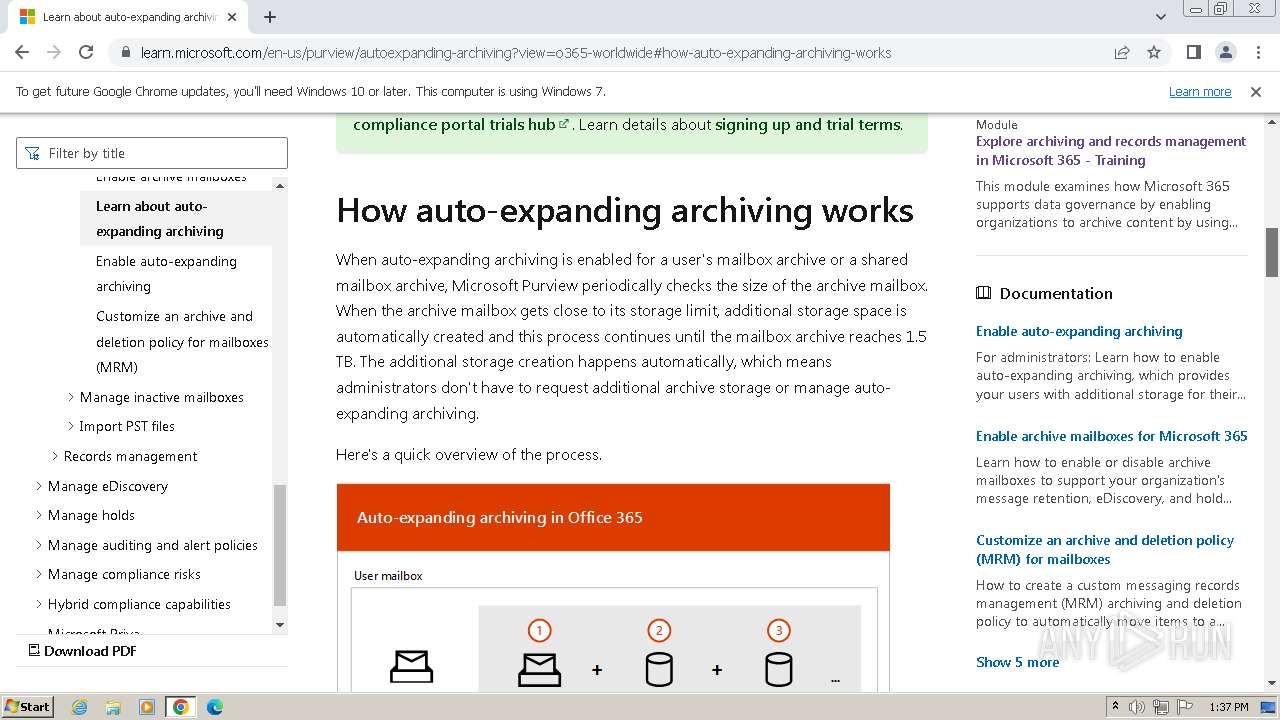The image size is (1280, 720).
Task: Open the compliance portal trials hub link
Action: coord(461,125)
